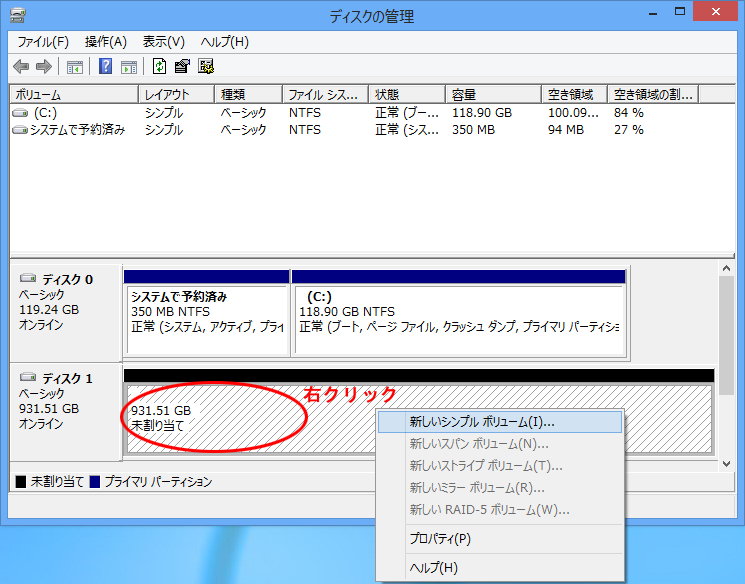This screenshot has width=745, height=584.
Task: Open the 操作(A) menu
Action: coord(106,42)
